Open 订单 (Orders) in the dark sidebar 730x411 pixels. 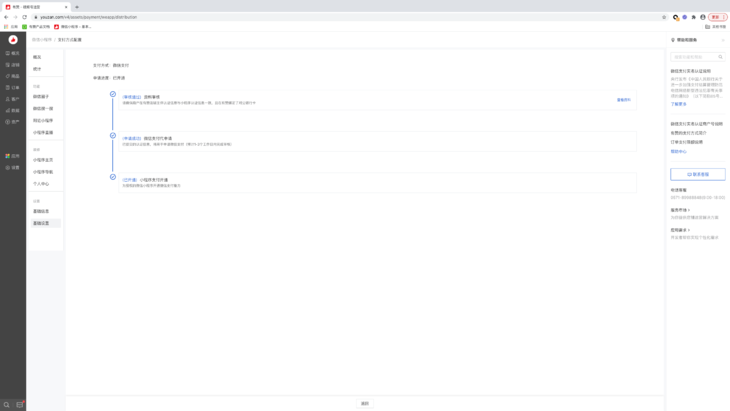[x=13, y=87]
